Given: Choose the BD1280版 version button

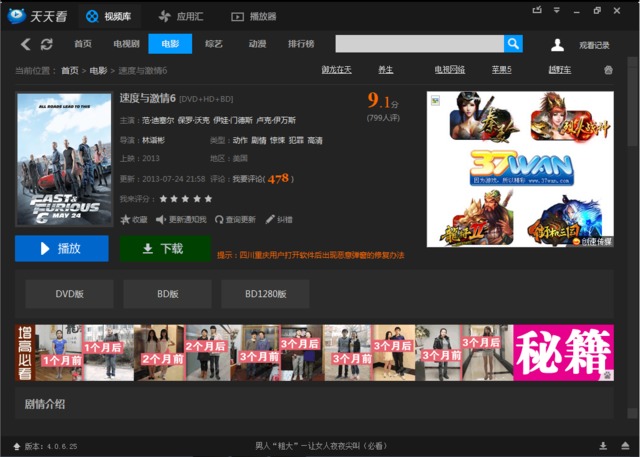Looking at the screenshot, I should tap(265, 294).
